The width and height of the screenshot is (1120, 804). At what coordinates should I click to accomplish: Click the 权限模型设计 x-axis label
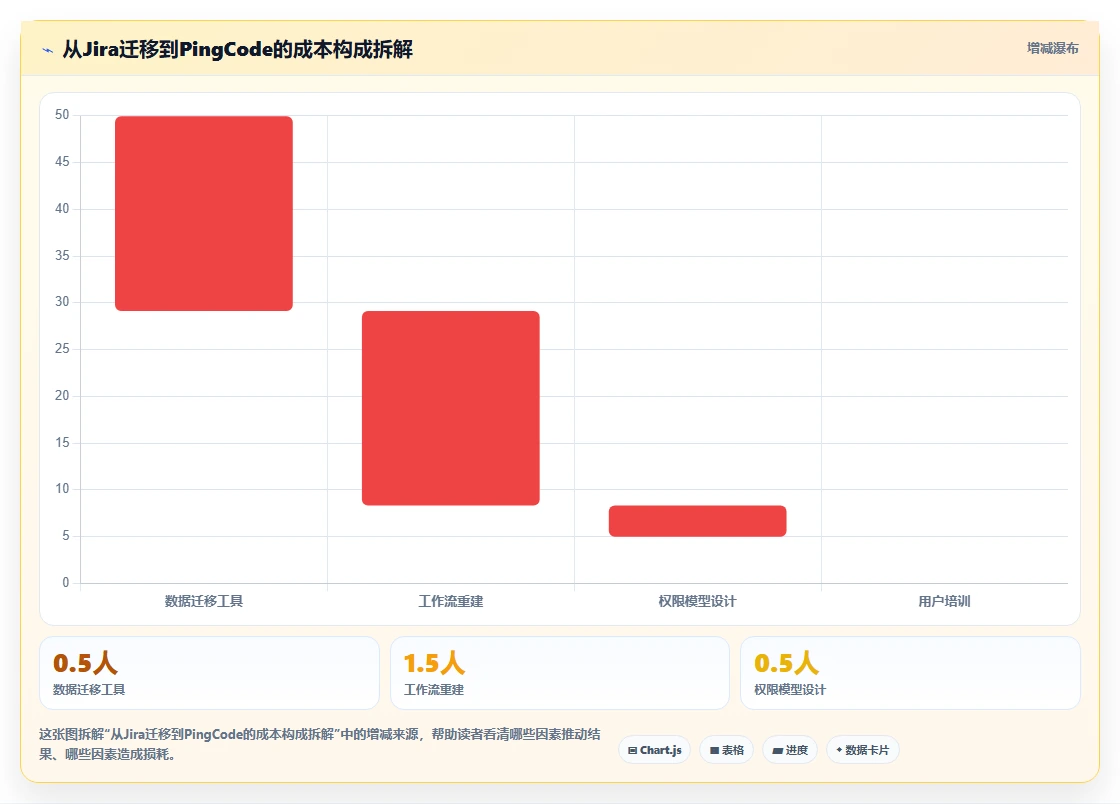pos(697,601)
